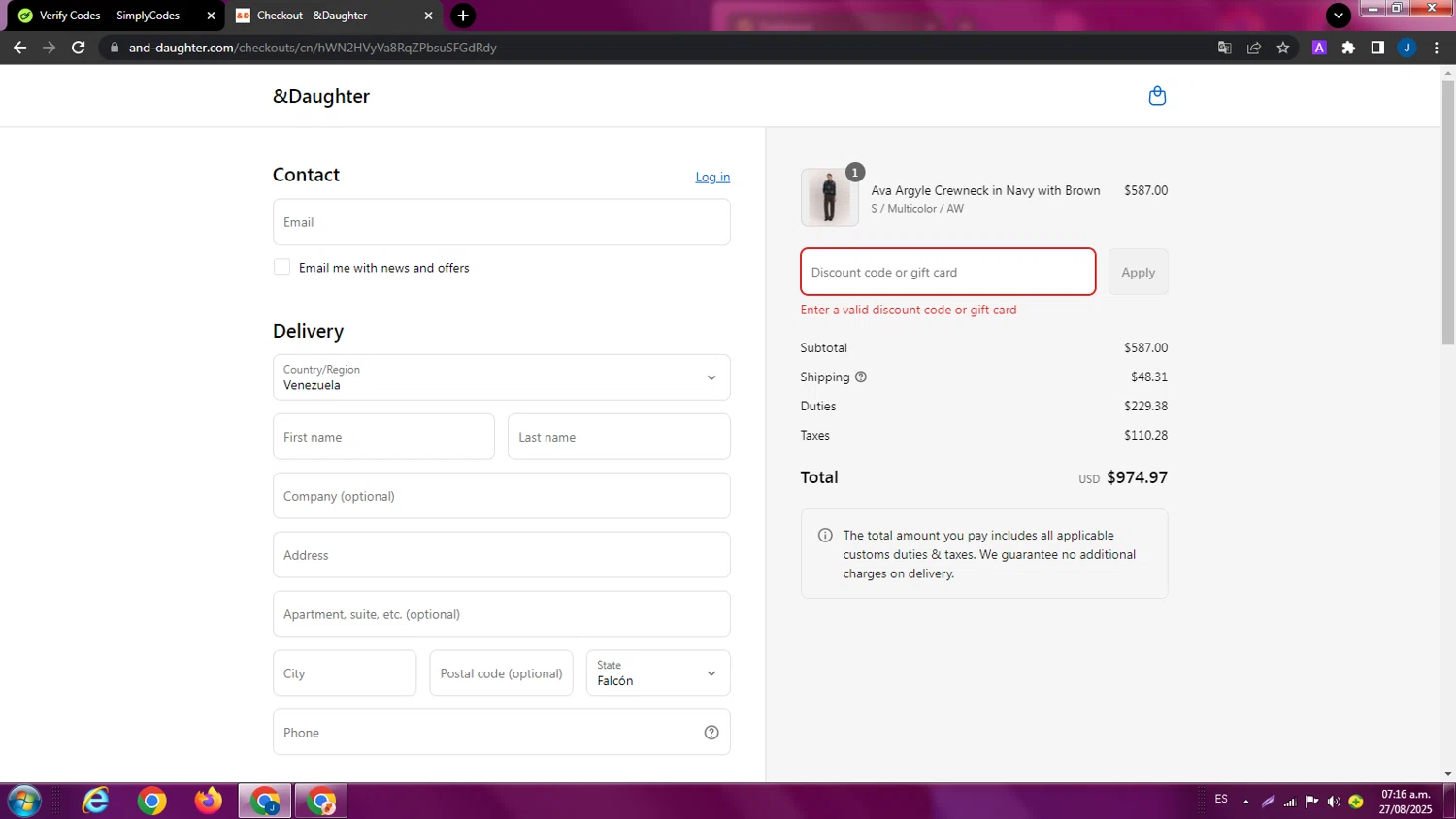Show hidden system tray icons arrow
Screen dimensions: 1456x819
click(x=1245, y=802)
